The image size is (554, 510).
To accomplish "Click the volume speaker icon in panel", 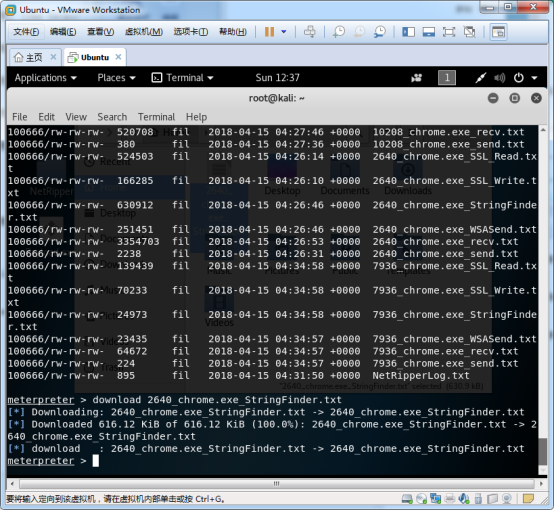I will coord(500,78).
